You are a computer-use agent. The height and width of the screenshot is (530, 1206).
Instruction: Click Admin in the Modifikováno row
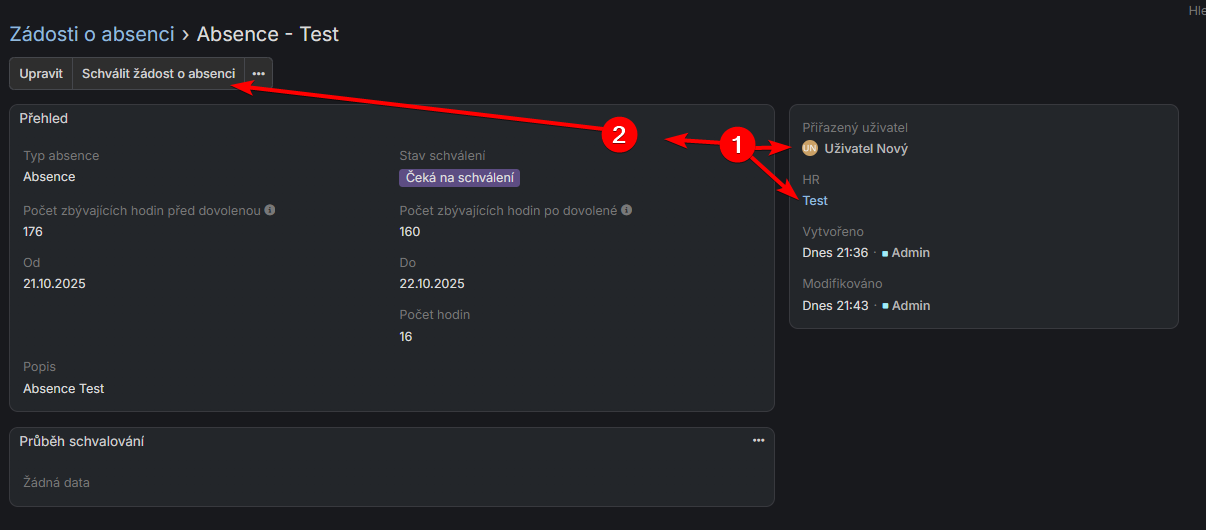point(910,306)
